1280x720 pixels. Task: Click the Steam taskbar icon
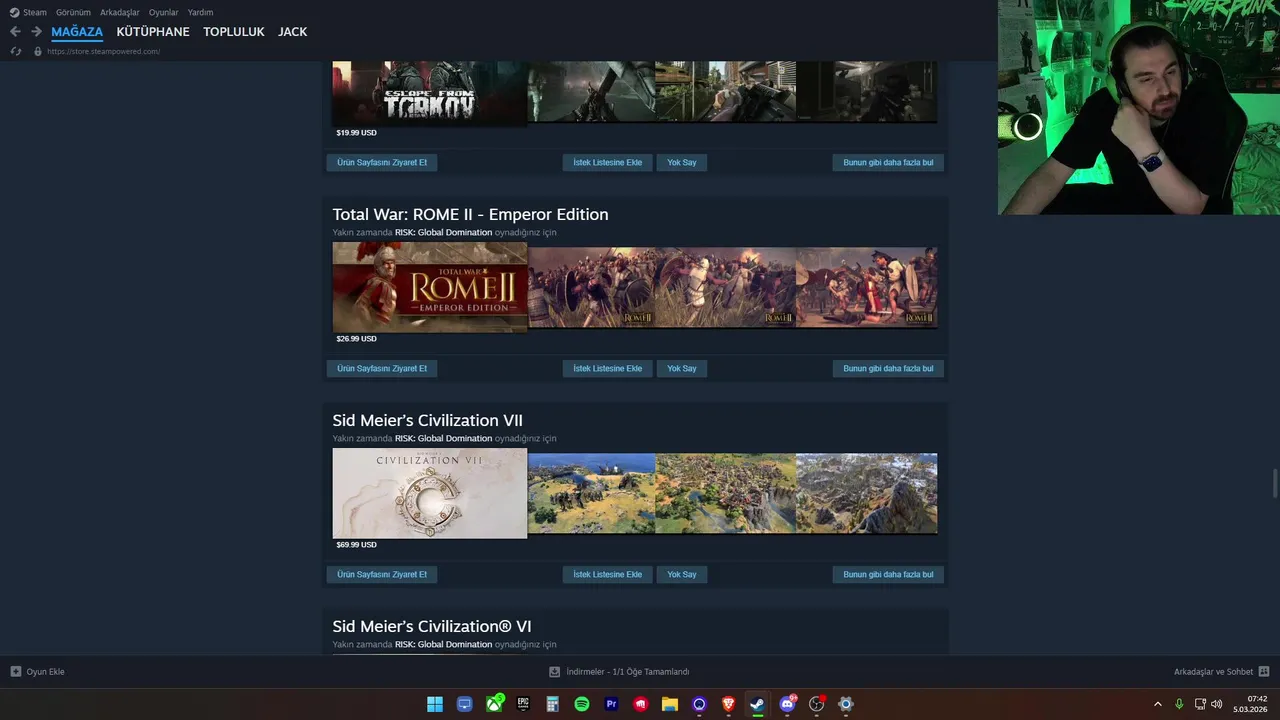[x=758, y=704]
